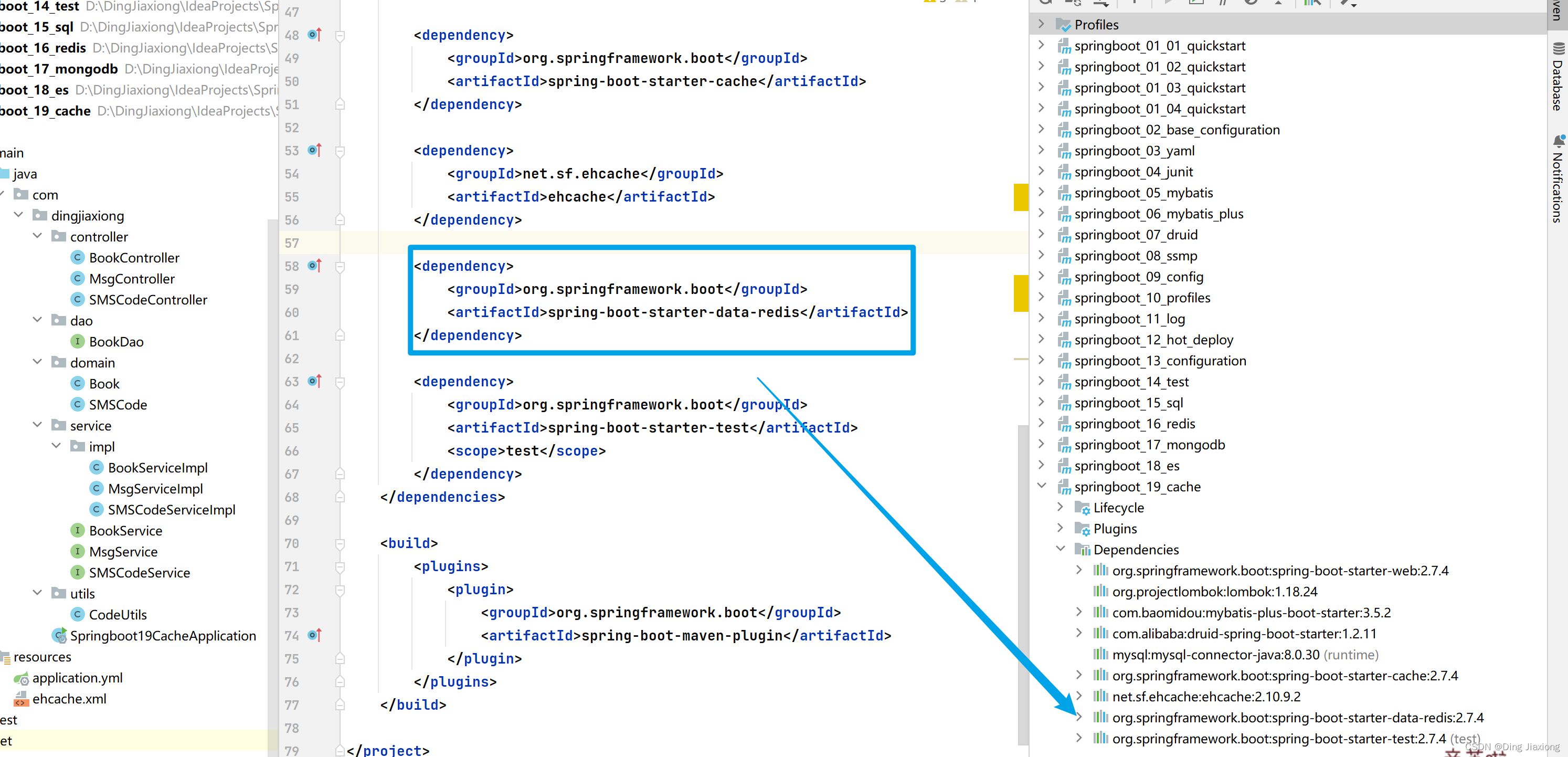Toggle code fold at line 63 dependency

pyautogui.click(x=340, y=382)
